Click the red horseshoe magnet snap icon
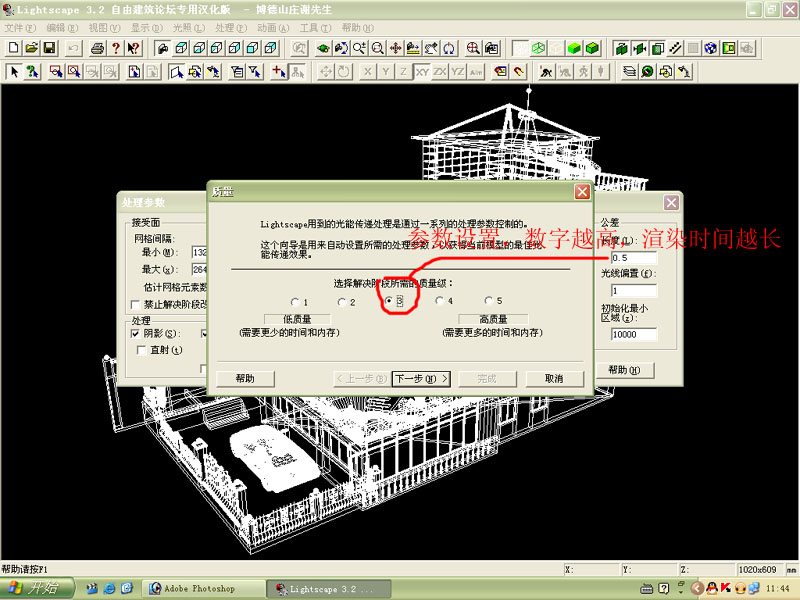 [x=519, y=72]
